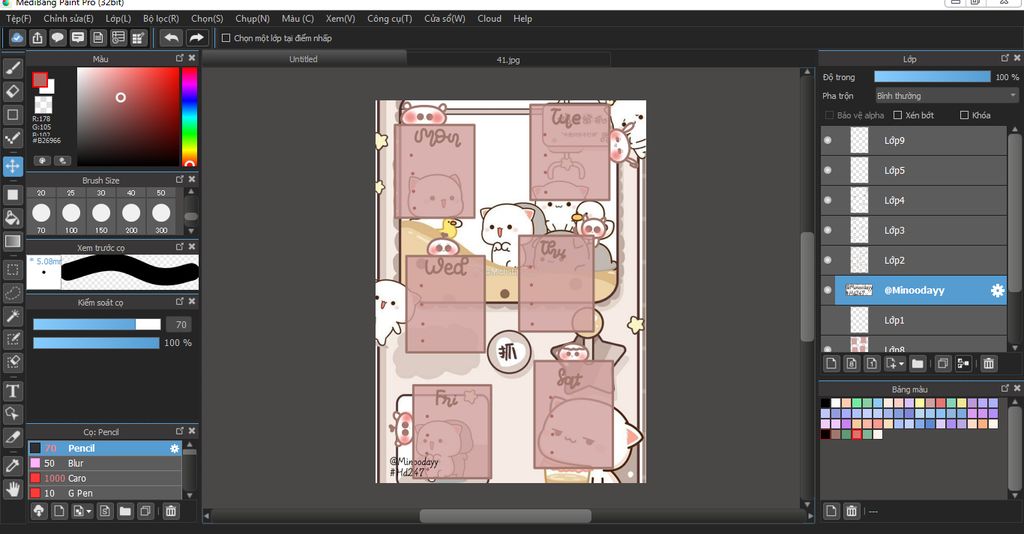This screenshot has height=534, width=1024.
Task: Select the Gradient tool
Action: (12, 242)
